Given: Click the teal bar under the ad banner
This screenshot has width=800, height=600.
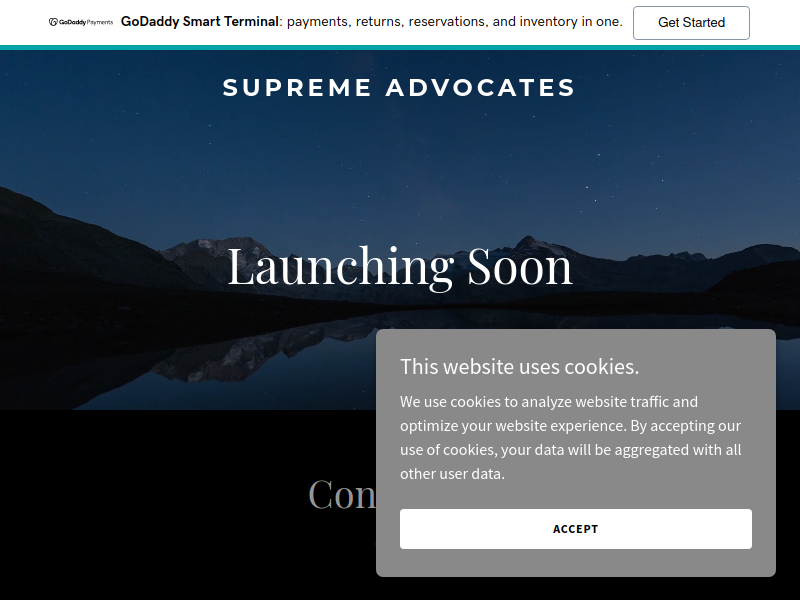Looking at the screenshot, I should click(x=400, y=47).
